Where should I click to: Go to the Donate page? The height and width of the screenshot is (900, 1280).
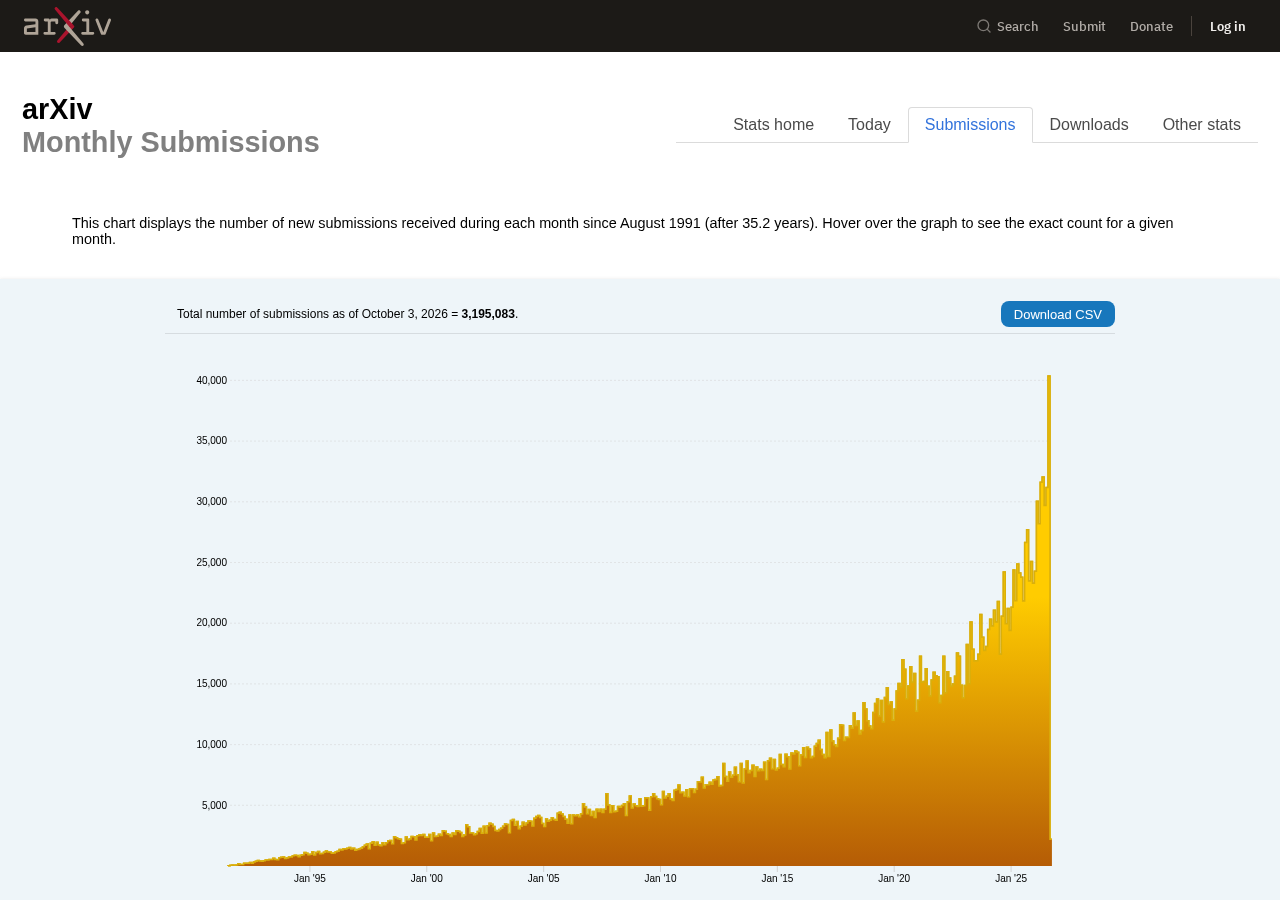(x=1151, y=26)
